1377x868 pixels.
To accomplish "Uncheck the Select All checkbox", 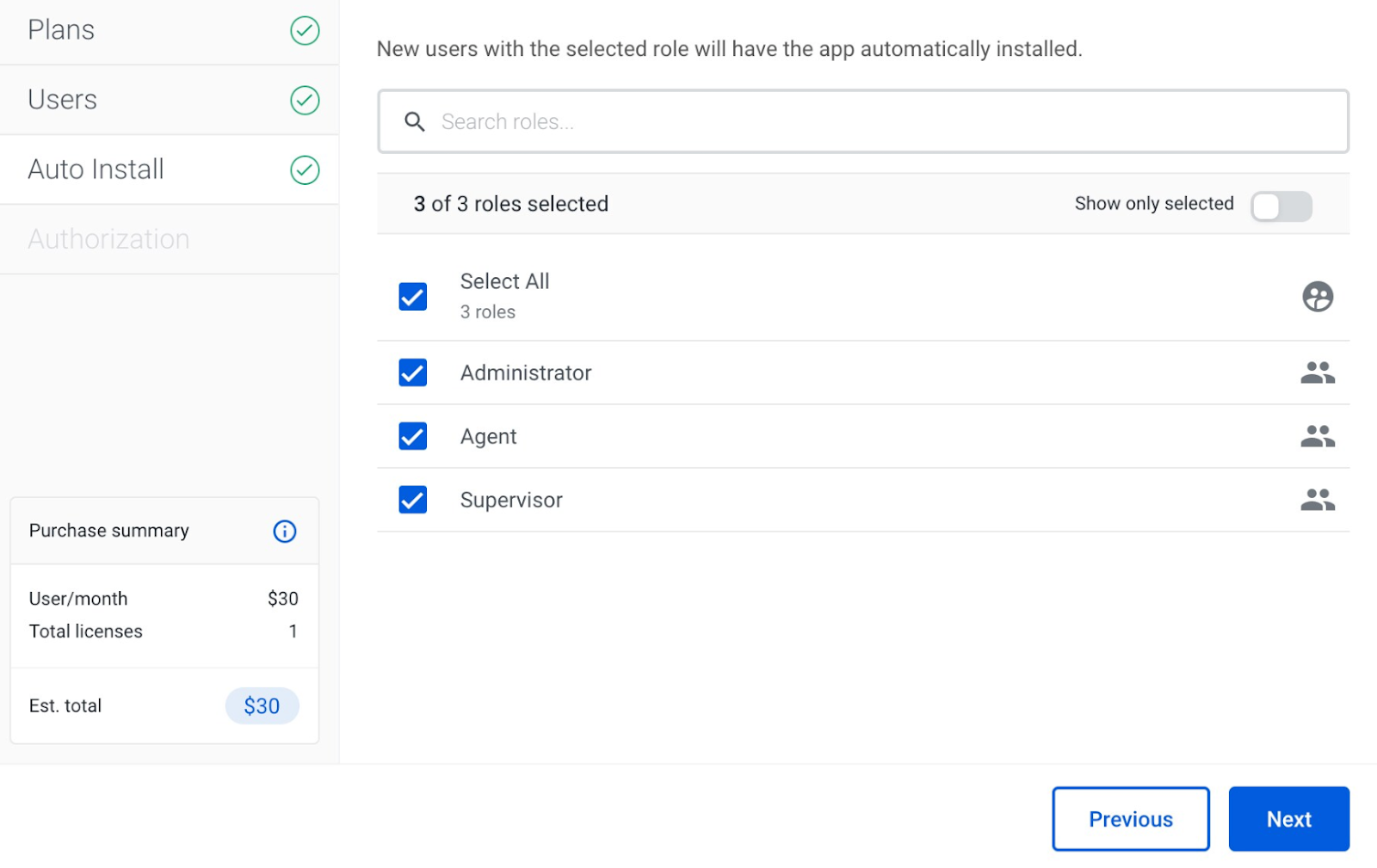I will (413, 297).
